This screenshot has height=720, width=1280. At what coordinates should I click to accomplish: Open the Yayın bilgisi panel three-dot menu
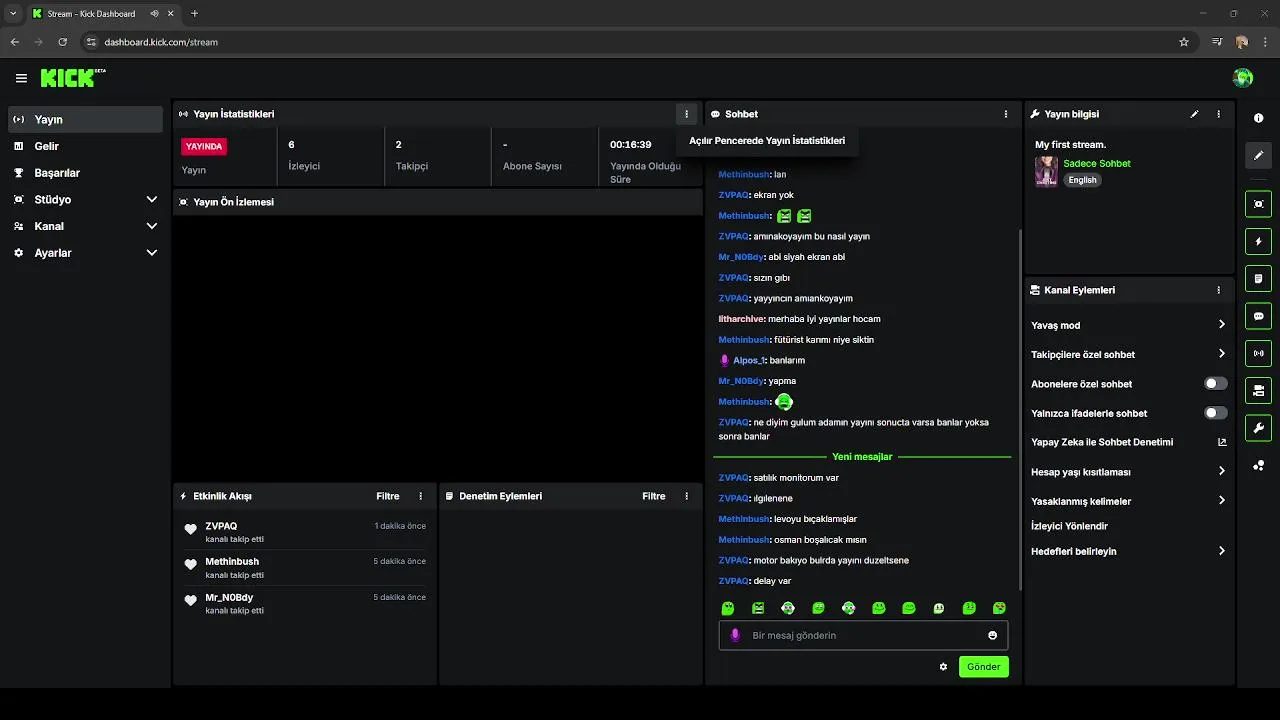[1218, 114]
